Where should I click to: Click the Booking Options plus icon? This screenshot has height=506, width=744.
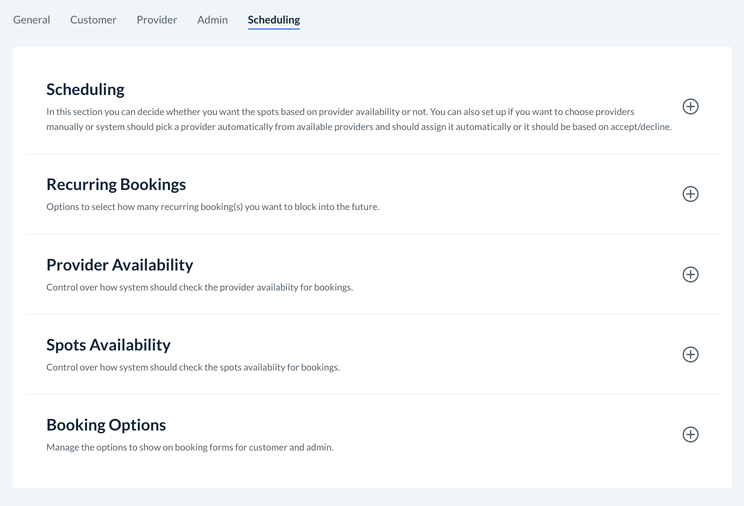click(x=690, y=434)
